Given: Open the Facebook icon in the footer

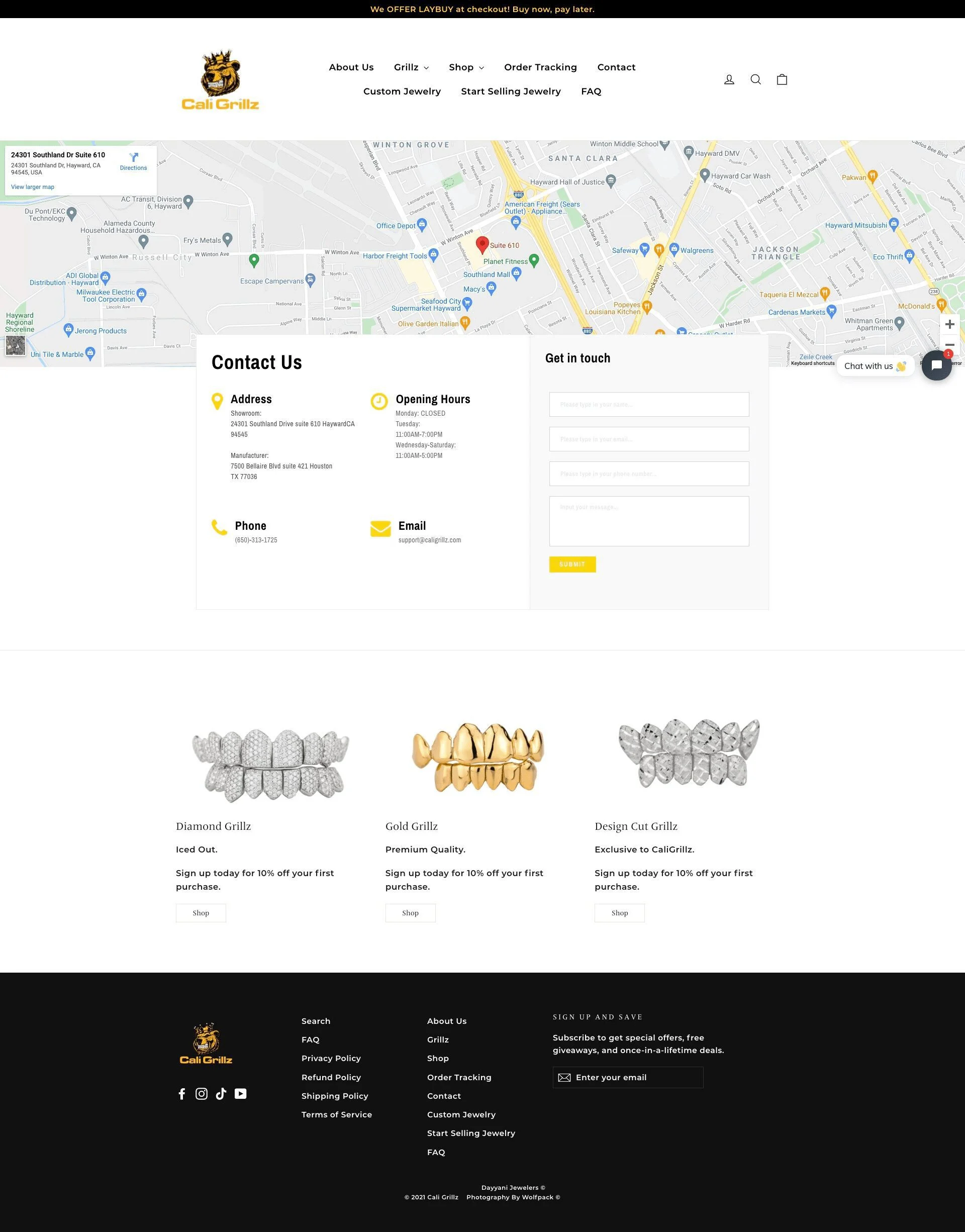Looking at the screenshot, I should click(182, 1094).
